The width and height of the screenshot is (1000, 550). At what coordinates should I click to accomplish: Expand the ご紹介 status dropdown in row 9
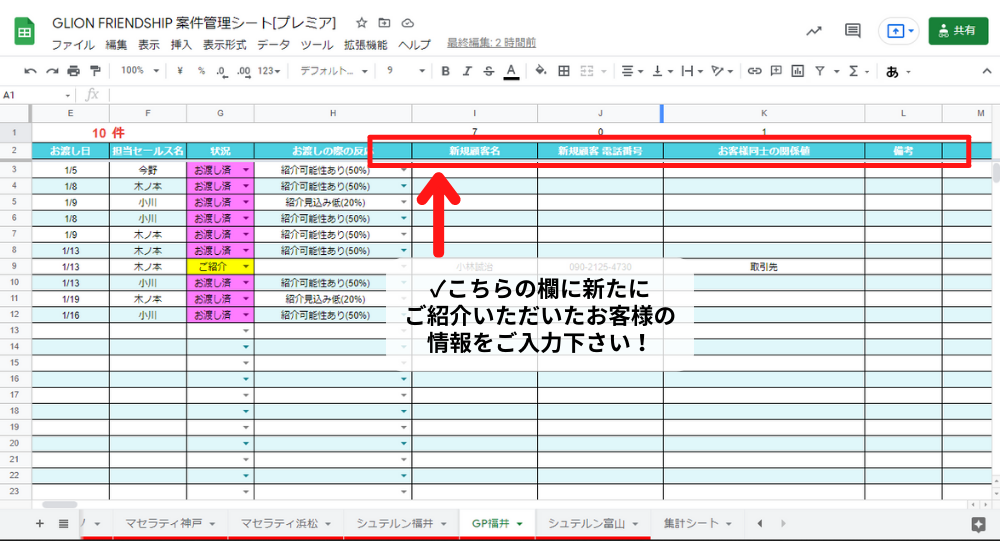click(245, 267)
